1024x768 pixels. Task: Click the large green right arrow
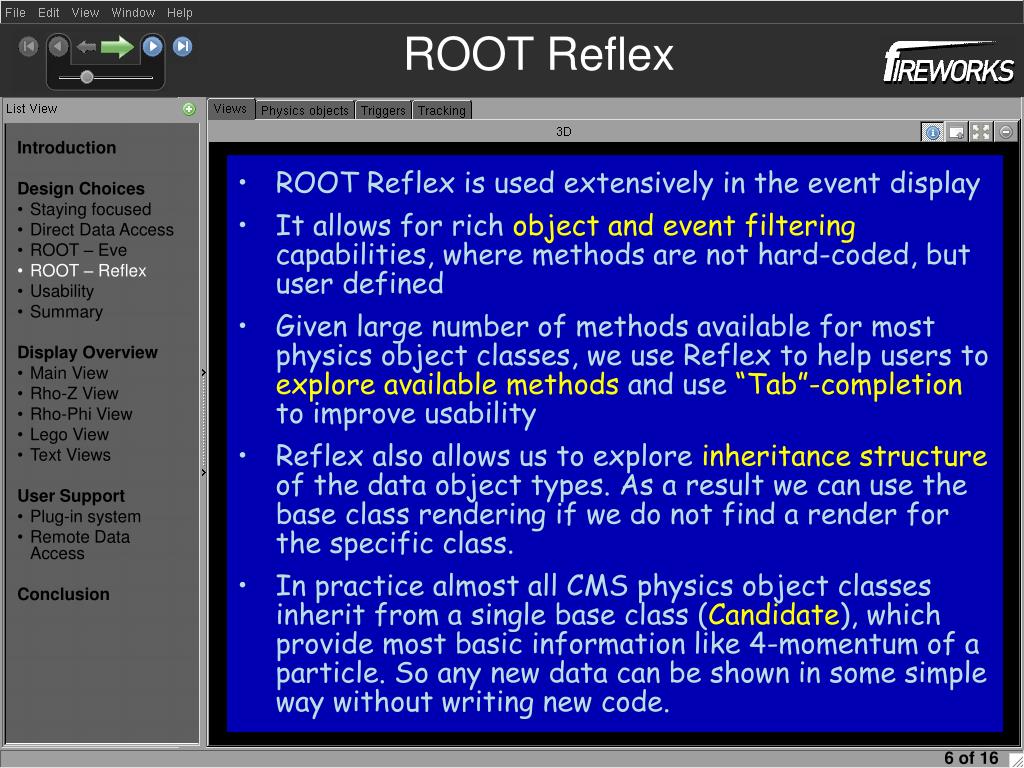[118, 46]
